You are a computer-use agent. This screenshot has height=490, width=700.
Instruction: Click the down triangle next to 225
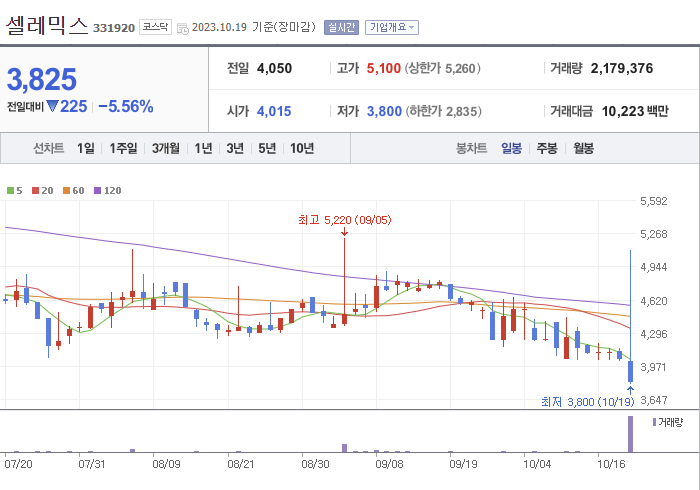click(52, 106)
